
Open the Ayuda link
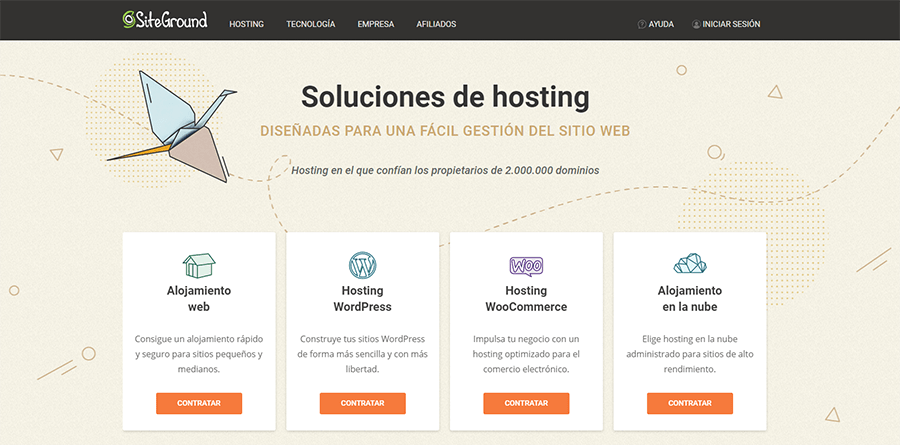pyautogui.click(x=656, y=24)
